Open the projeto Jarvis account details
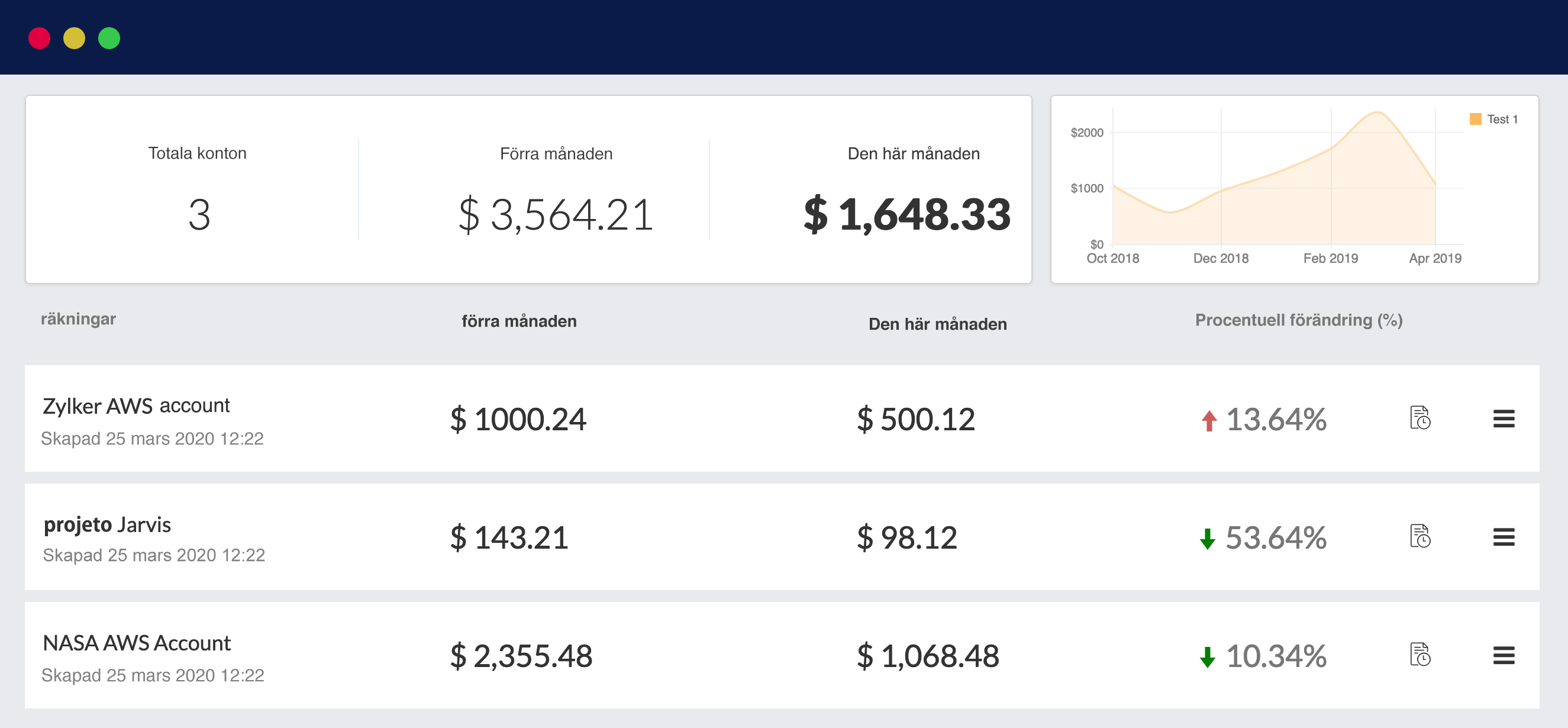Viewport: 1568px width, 728px height. (x=107, y=524)
